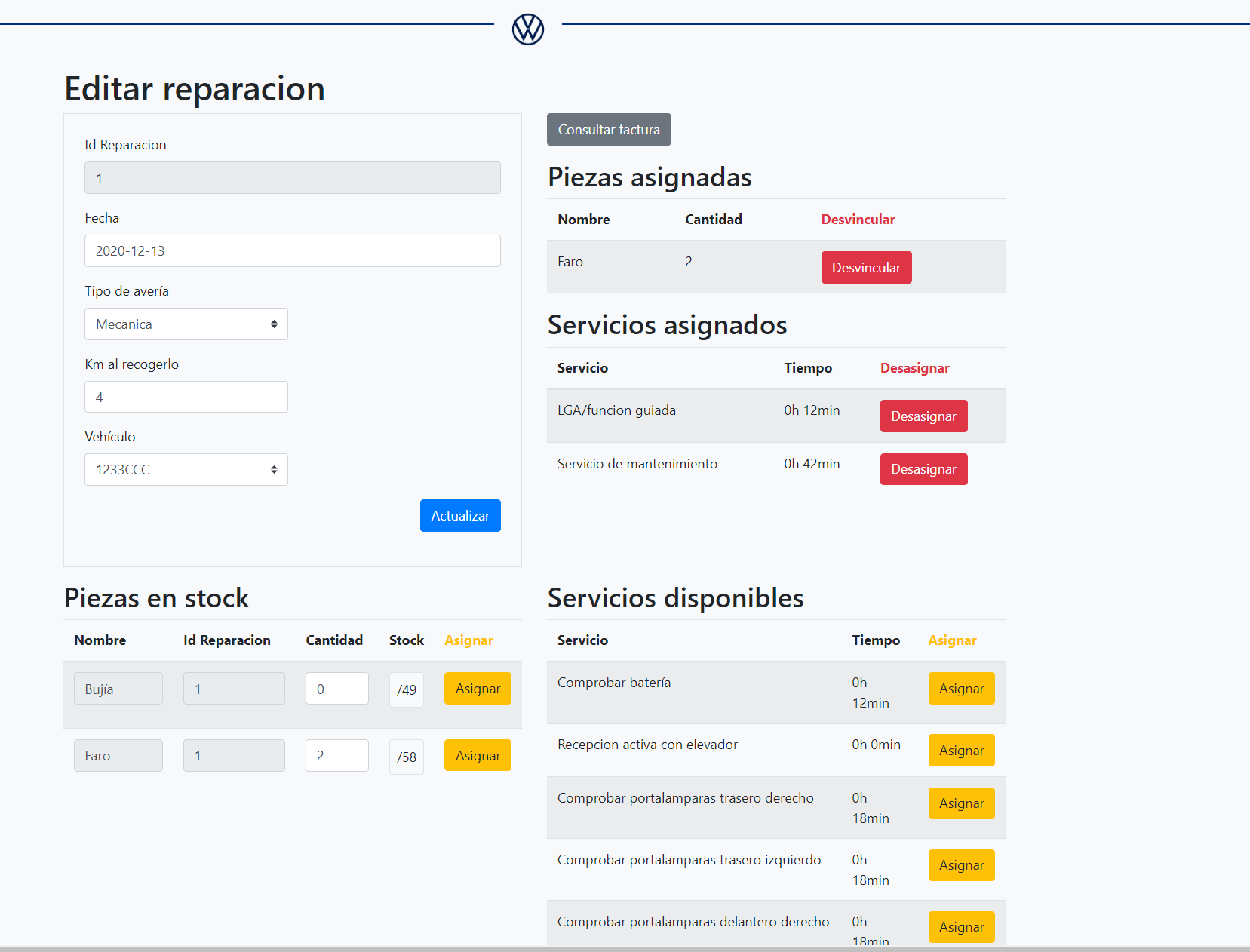Image resolution: width=1250 pixels, height=952 pixels.
Task: Desasignar the Servicio de mantenimiento
Action: click(923, 468)
